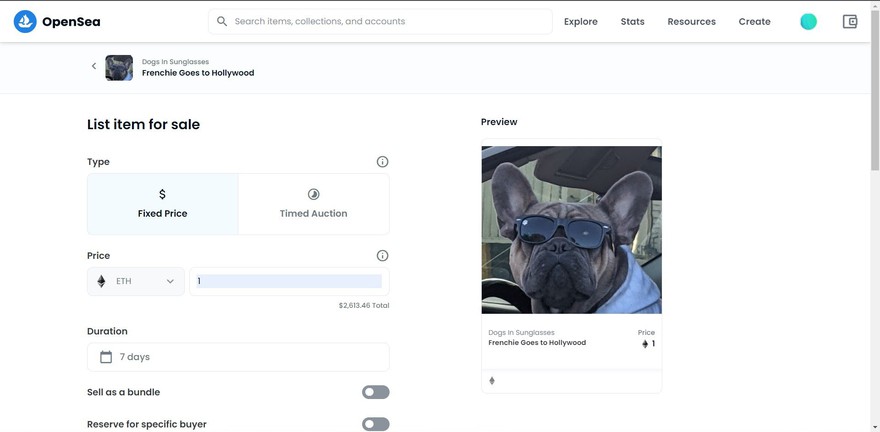Click the Create link in header
This screenshot has height=432, width=880.
754,21
